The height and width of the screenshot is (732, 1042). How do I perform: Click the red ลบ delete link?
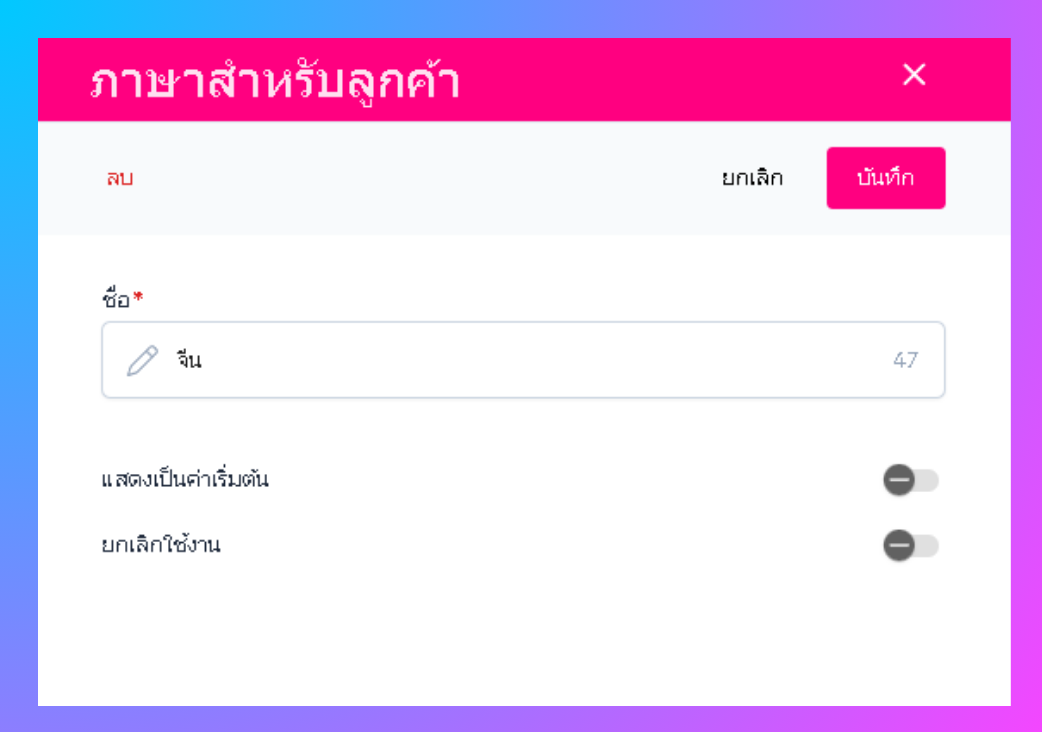click(x=120, y=179)
